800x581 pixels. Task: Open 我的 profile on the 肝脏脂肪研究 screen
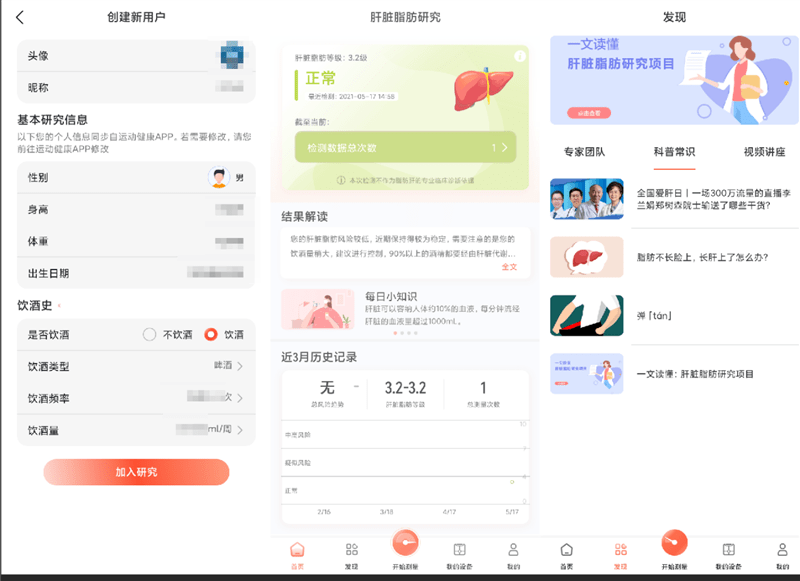coord(513,555)
